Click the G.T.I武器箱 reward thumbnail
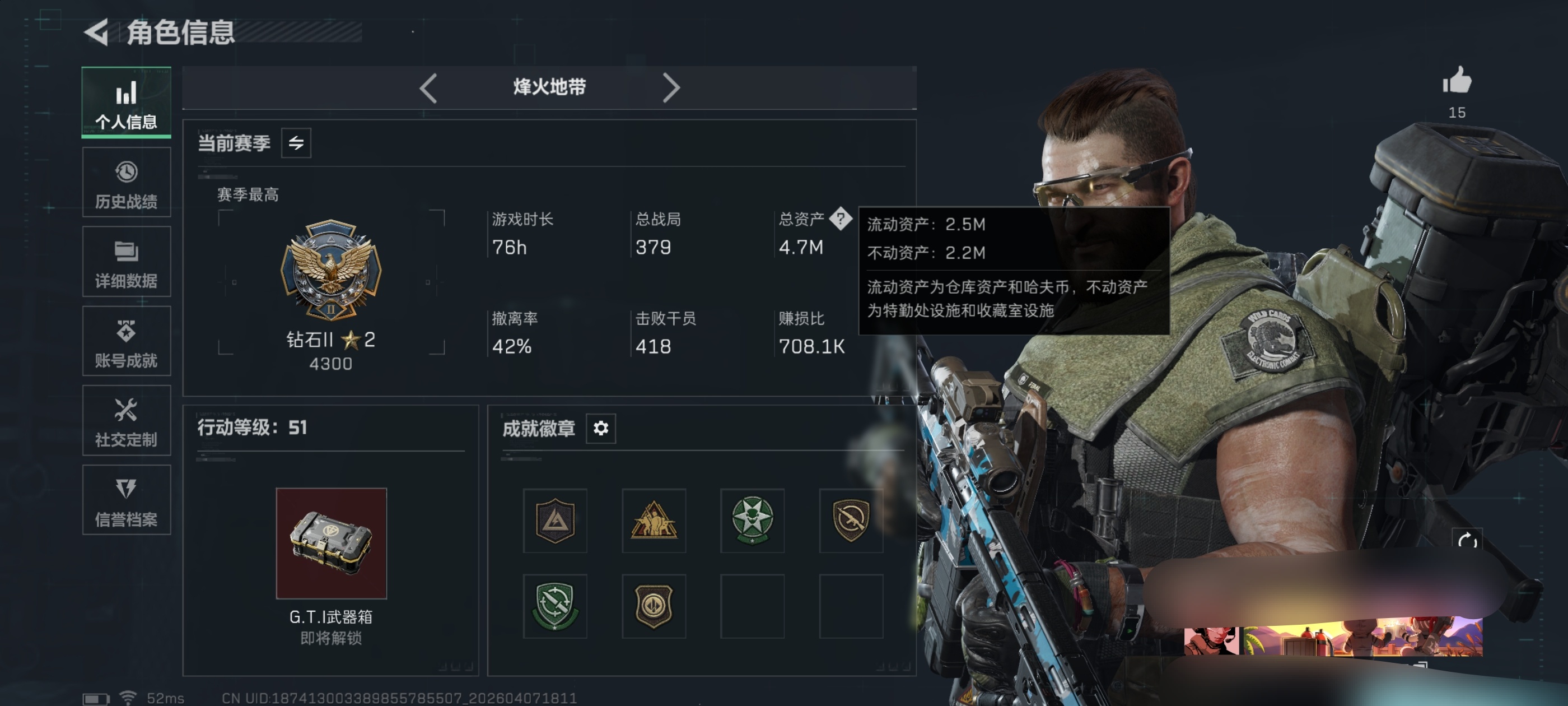 pyautogui.click(x=331, y=544)
